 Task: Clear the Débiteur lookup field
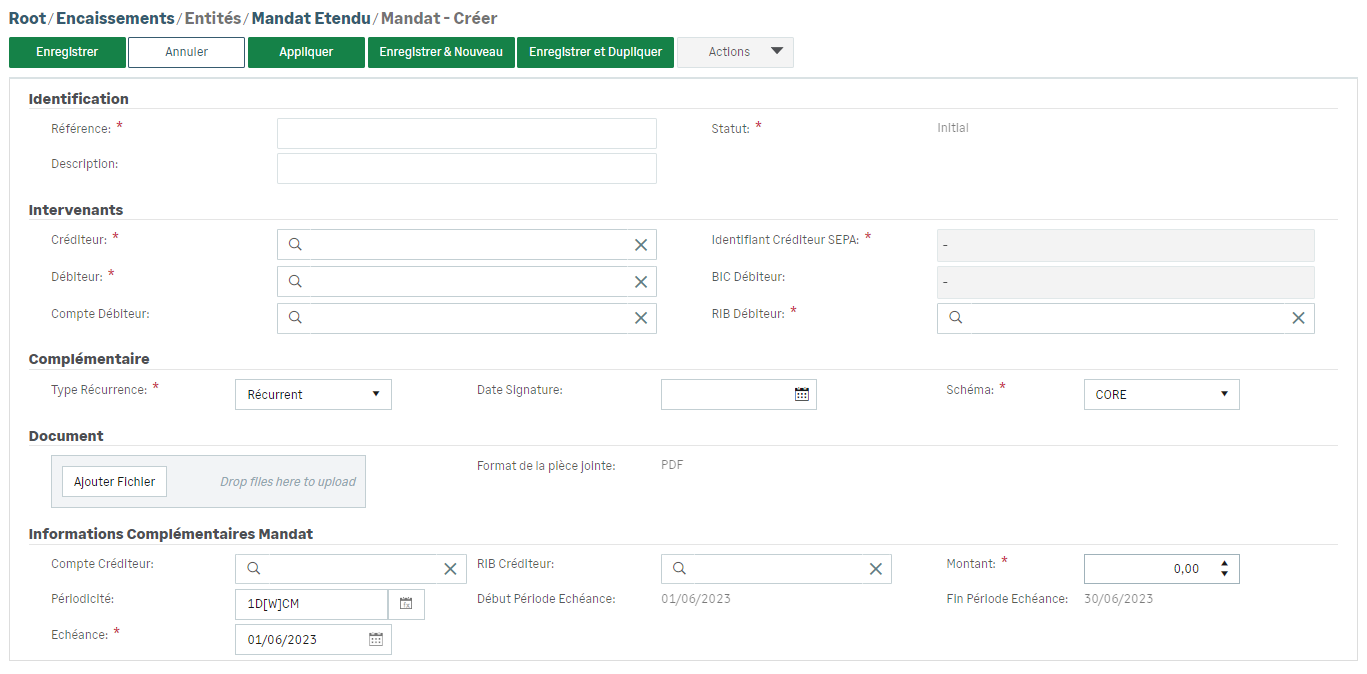point(641,282)
